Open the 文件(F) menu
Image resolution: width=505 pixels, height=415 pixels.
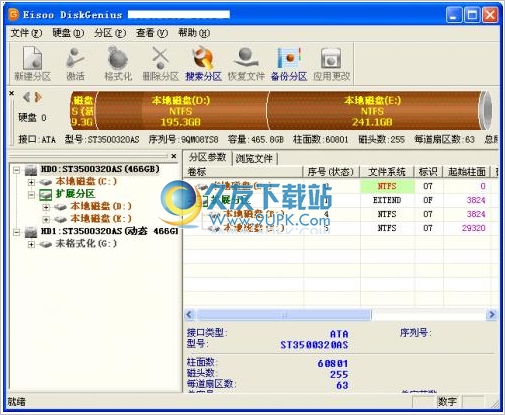click(26, 33)
